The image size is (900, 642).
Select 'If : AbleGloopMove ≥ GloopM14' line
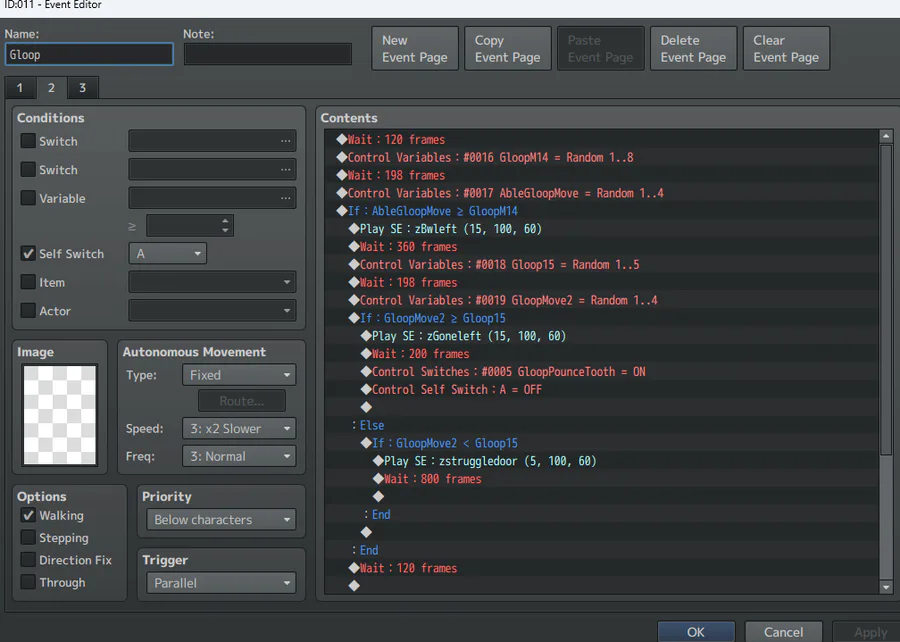(601, 211)
